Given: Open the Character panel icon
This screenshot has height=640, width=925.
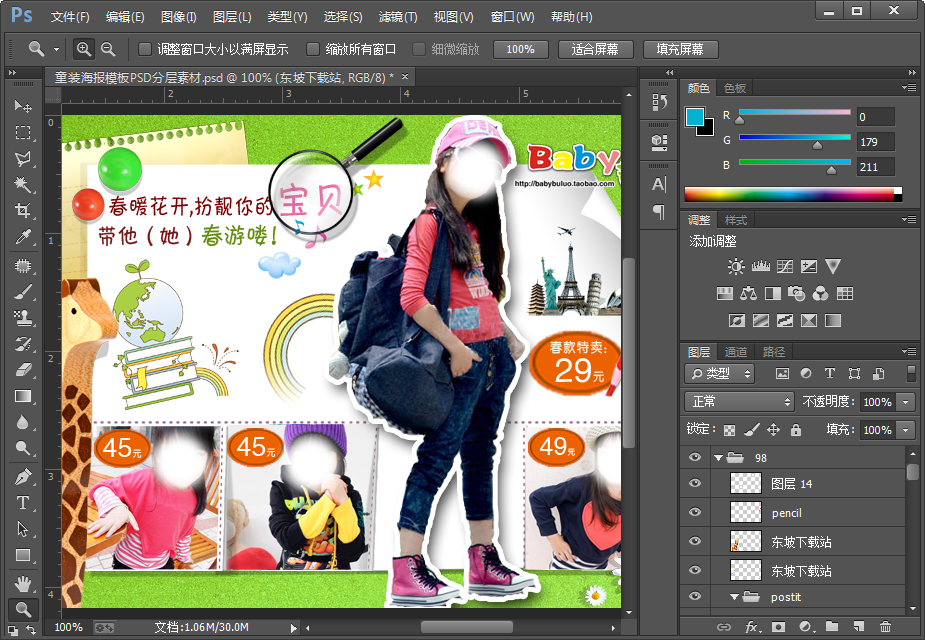Looking at the screenshot, I should (659, 185).
